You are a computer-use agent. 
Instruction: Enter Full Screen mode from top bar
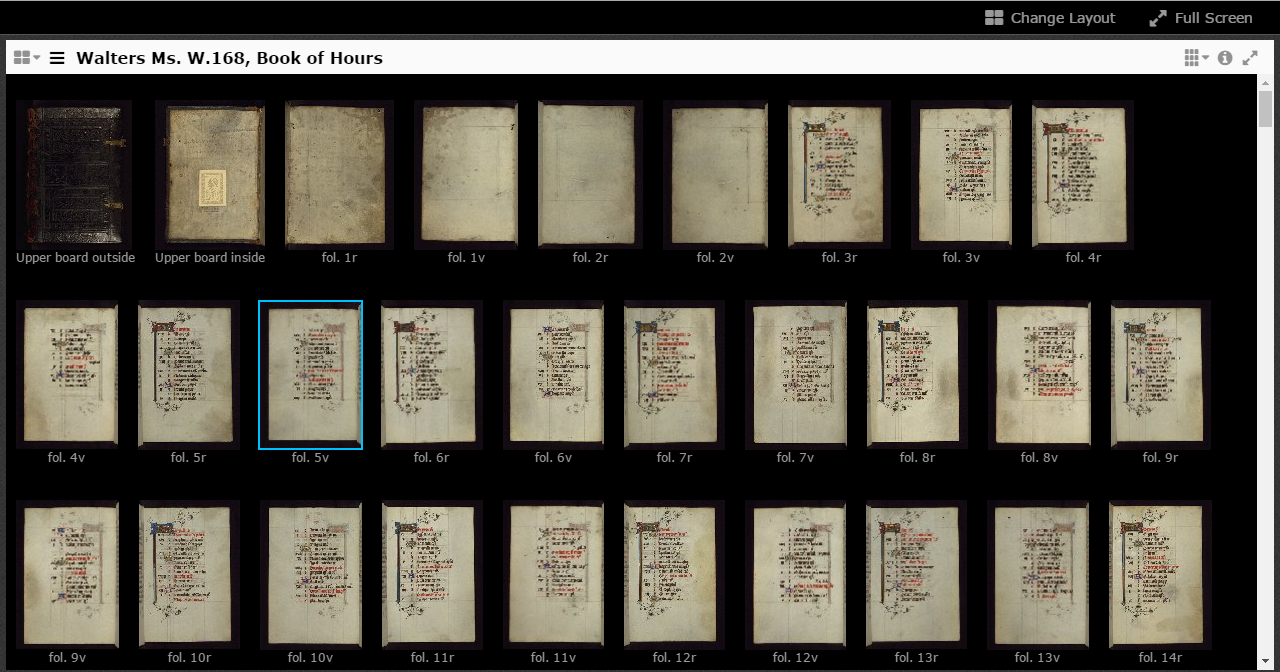[1201, 18]
